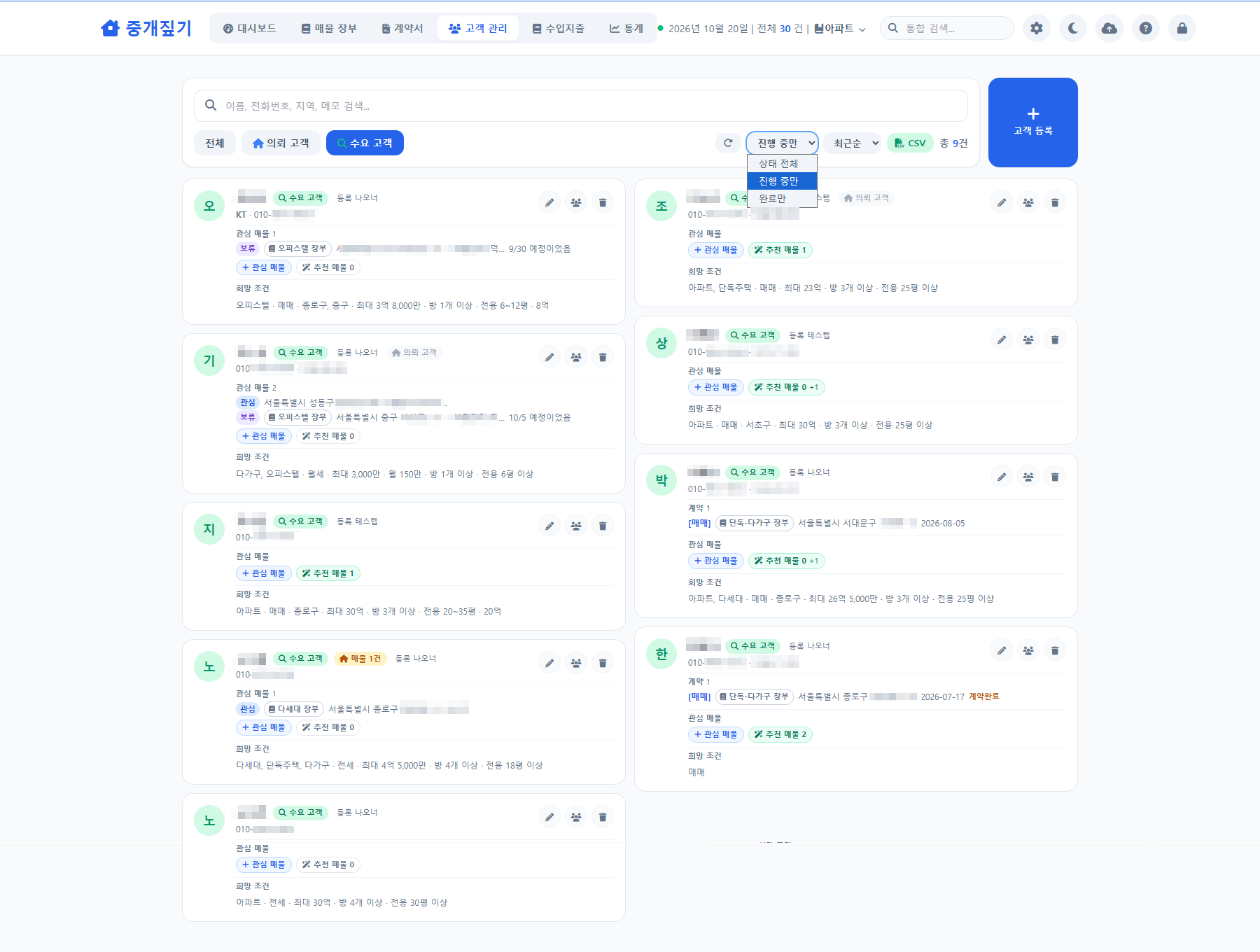The image size is (1260, 952).
Task: Click the lock icon in header
Action: [x=1182, y=28]
